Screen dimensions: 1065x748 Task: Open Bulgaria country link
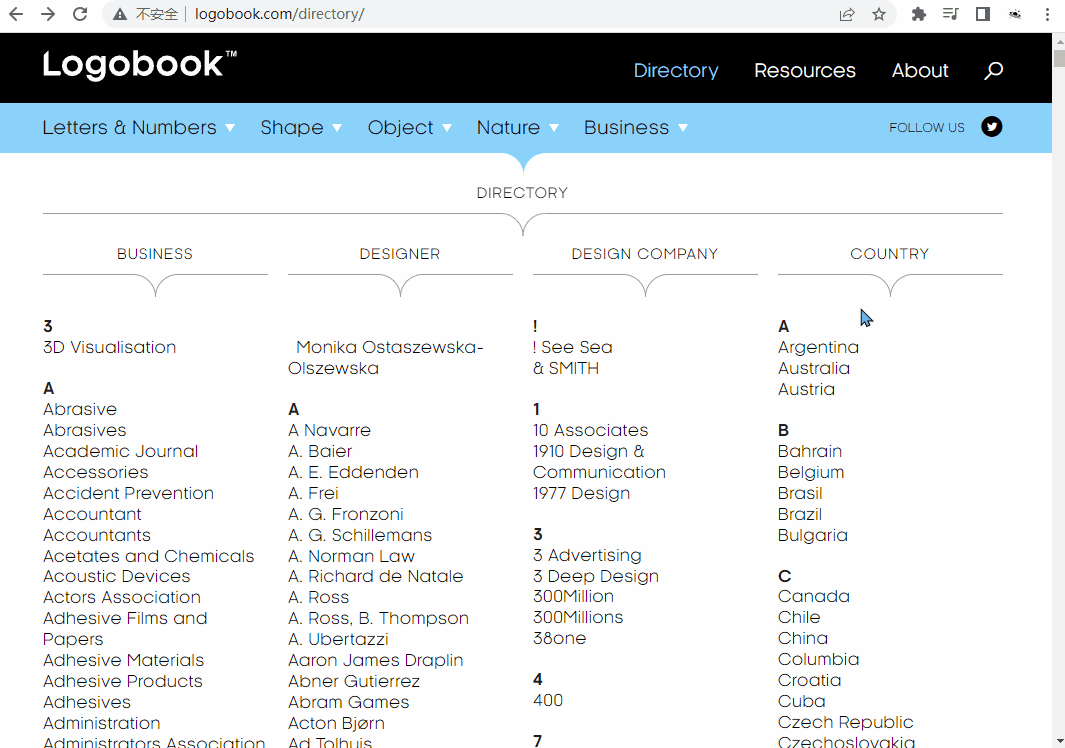click(x=813, y=535)
